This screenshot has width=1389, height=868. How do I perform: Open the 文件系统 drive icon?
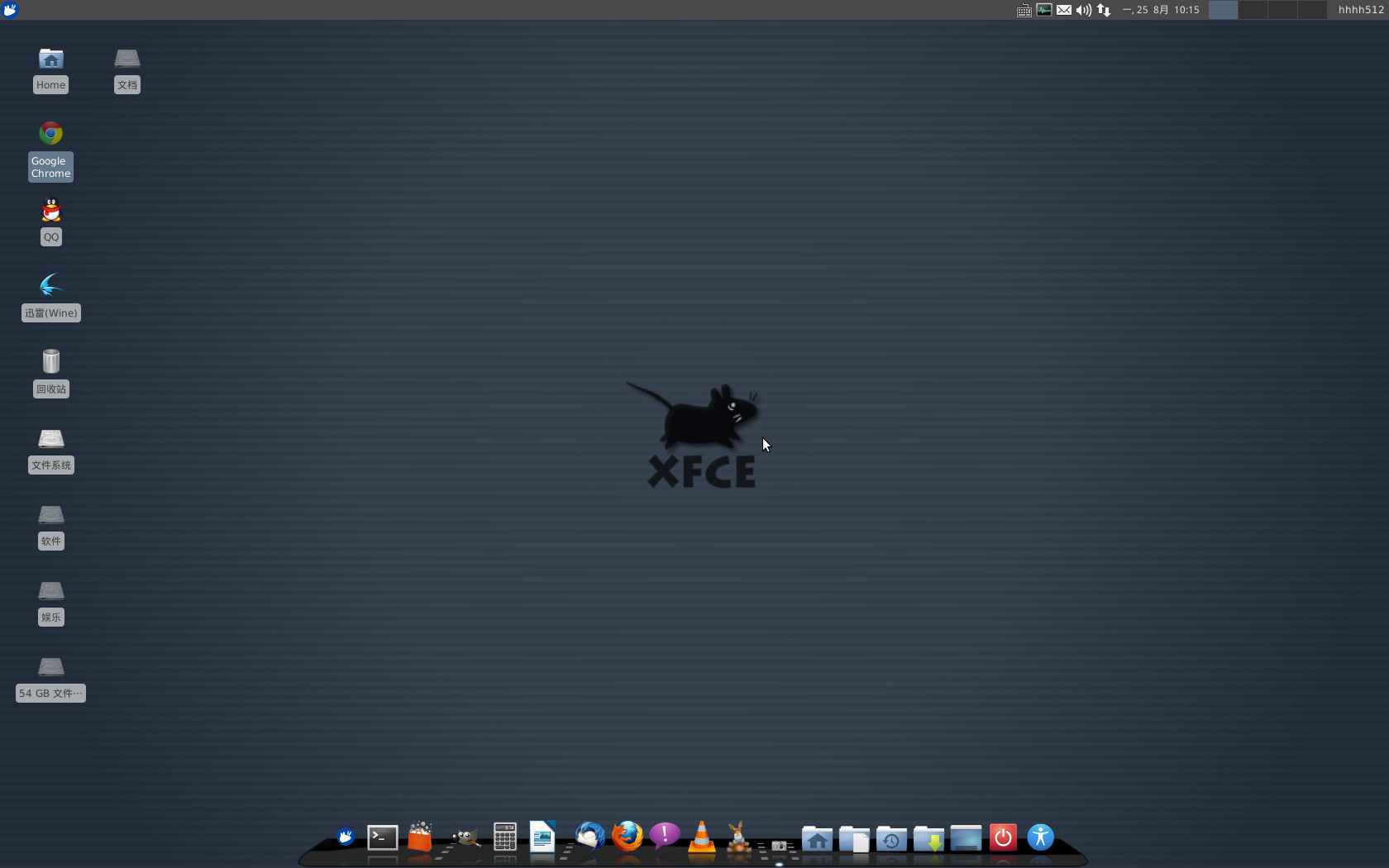(50, 438)
